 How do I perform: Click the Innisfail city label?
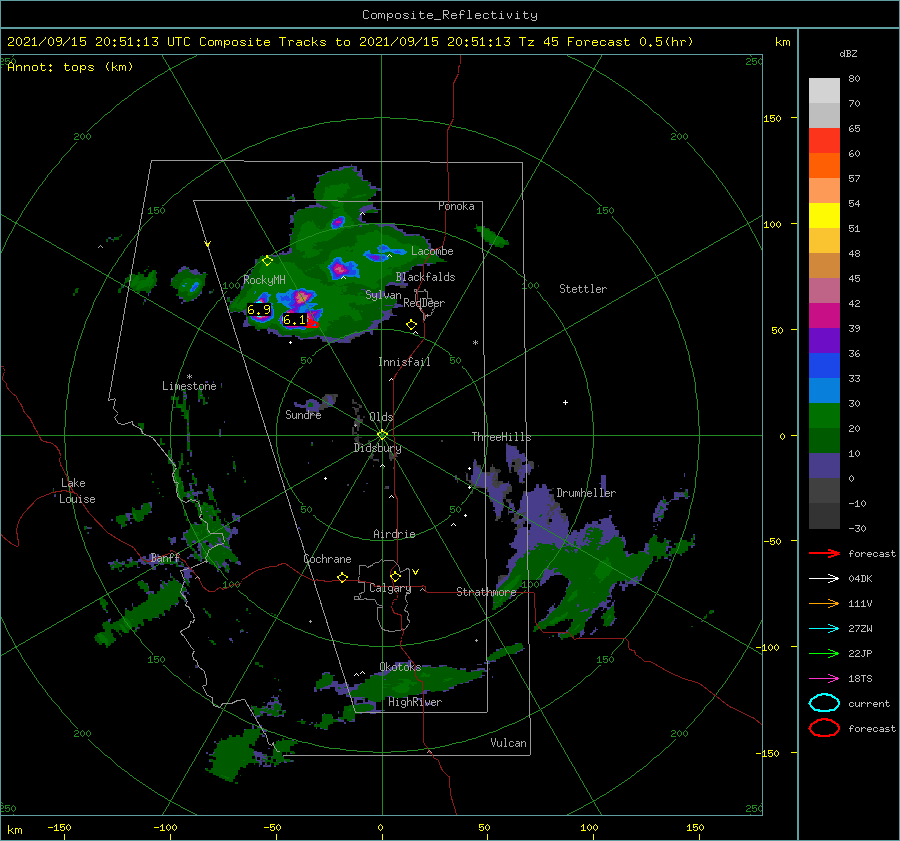[404, 362]
